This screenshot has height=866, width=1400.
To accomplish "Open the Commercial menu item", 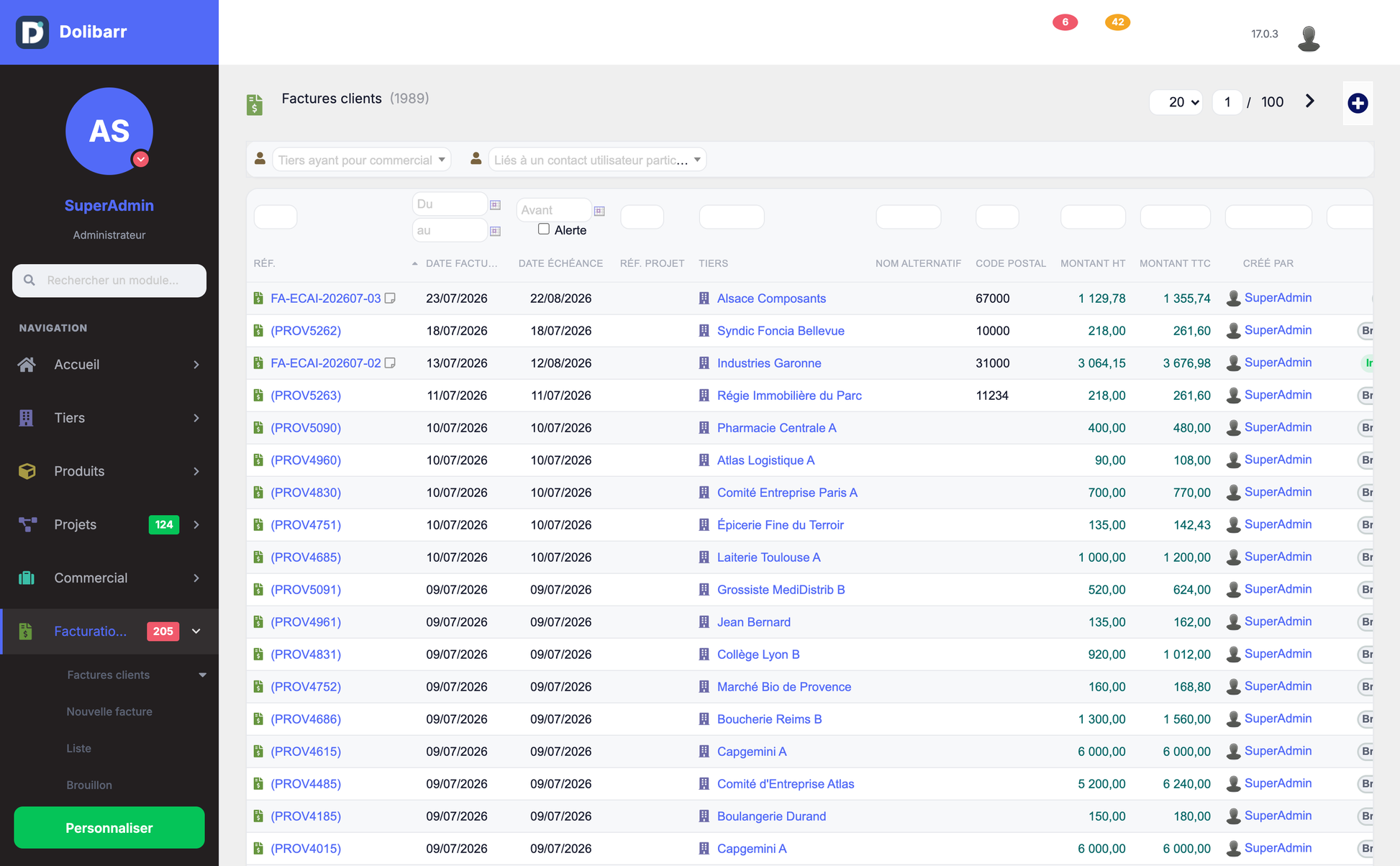I will pos(109,578).
